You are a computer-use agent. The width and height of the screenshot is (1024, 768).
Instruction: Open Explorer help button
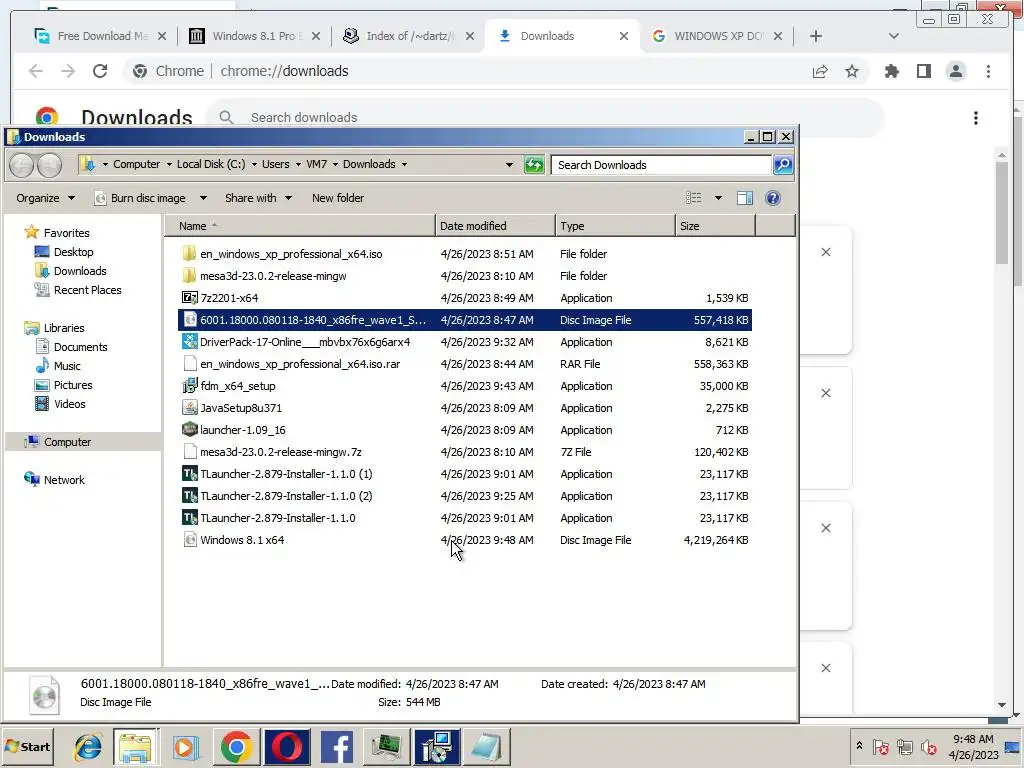773,198
